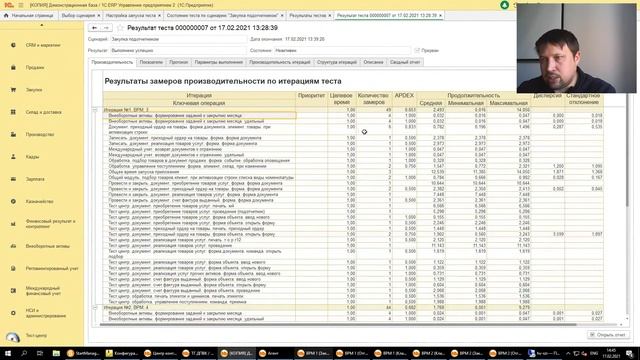The width and height of the screenshot is (640, 360).
Task: Open the Производительность итераций tab
Action: tap(280, 62)
